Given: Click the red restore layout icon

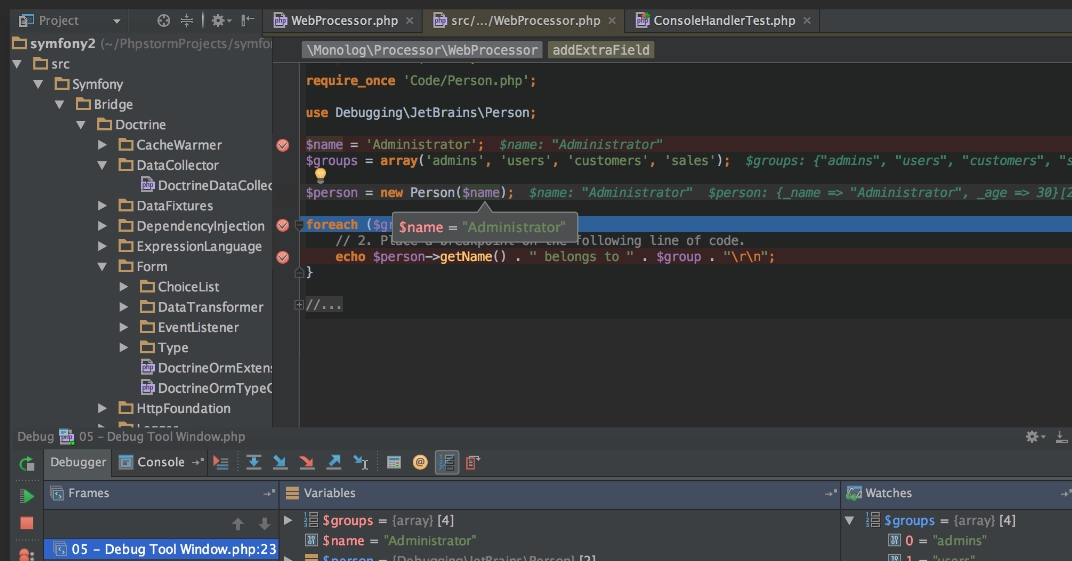Looking at the screenshot, I should click(472, 463).
